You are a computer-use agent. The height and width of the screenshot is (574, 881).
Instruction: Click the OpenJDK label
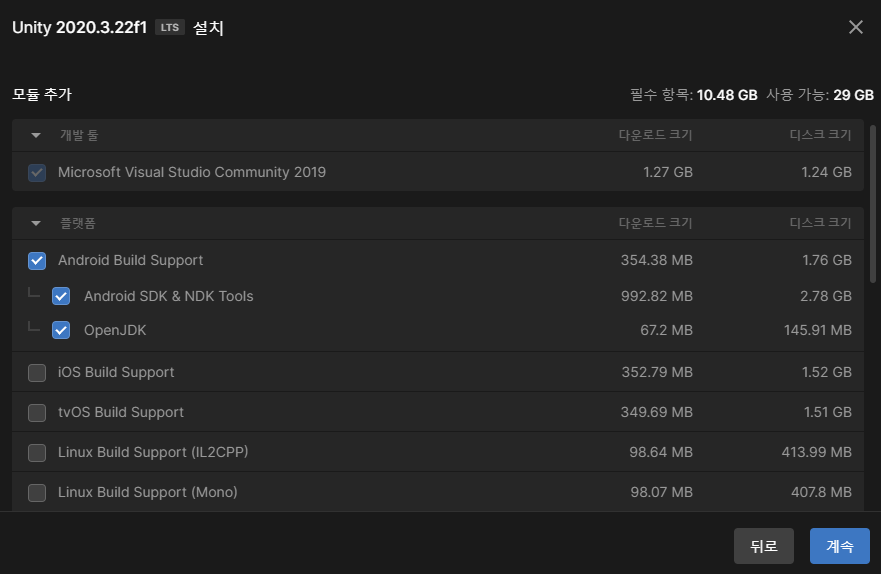[115, 330]
